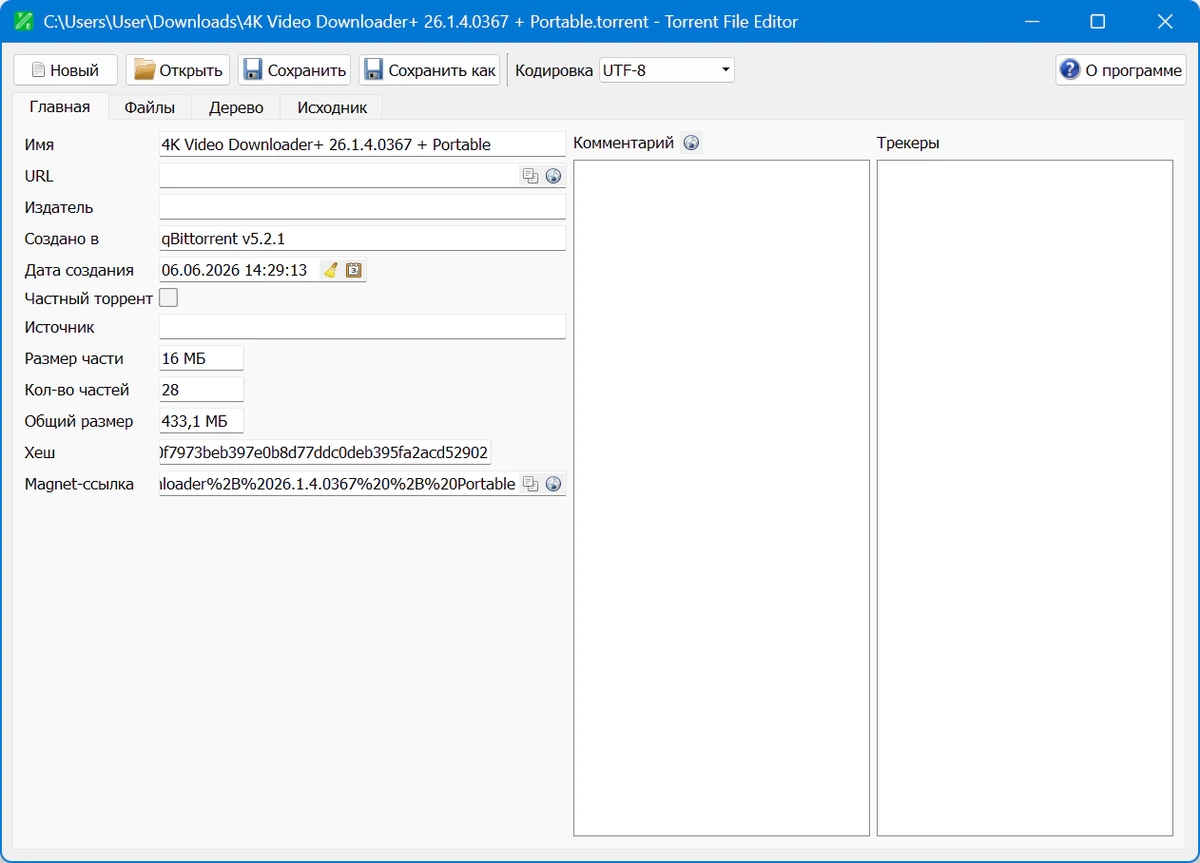The width and height of the screenshot is (1200, 863).
Task: Switch to the Исходник tab
Action: [x=332, y=107]
